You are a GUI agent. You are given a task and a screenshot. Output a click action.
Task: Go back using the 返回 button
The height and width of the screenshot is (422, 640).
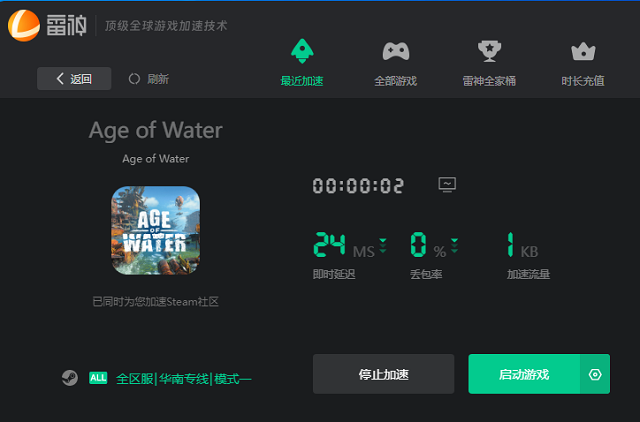click(x=74, y=78)
